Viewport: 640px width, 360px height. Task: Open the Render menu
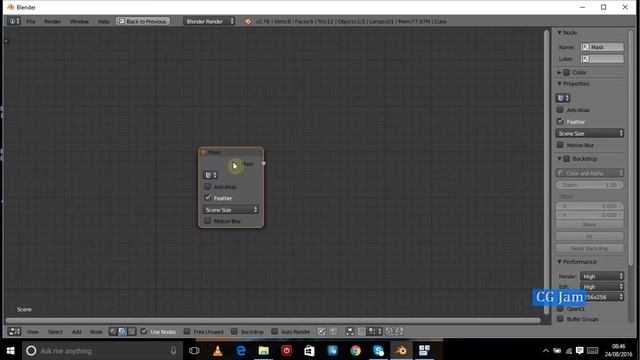click(52, 21)
